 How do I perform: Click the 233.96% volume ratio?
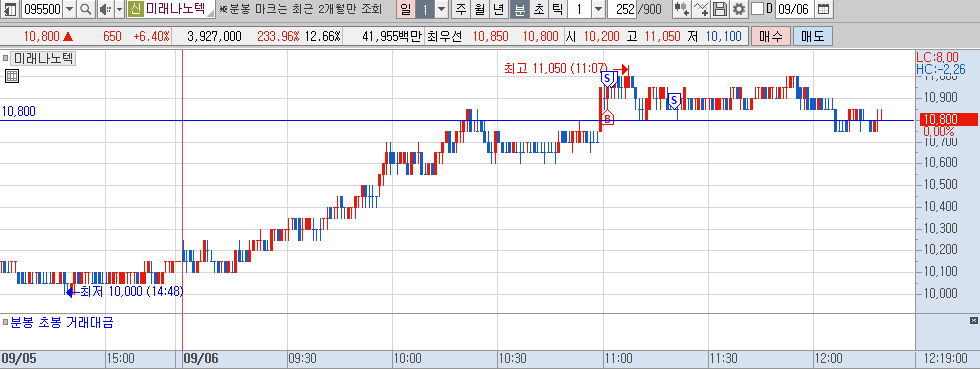tap(279, 36)
